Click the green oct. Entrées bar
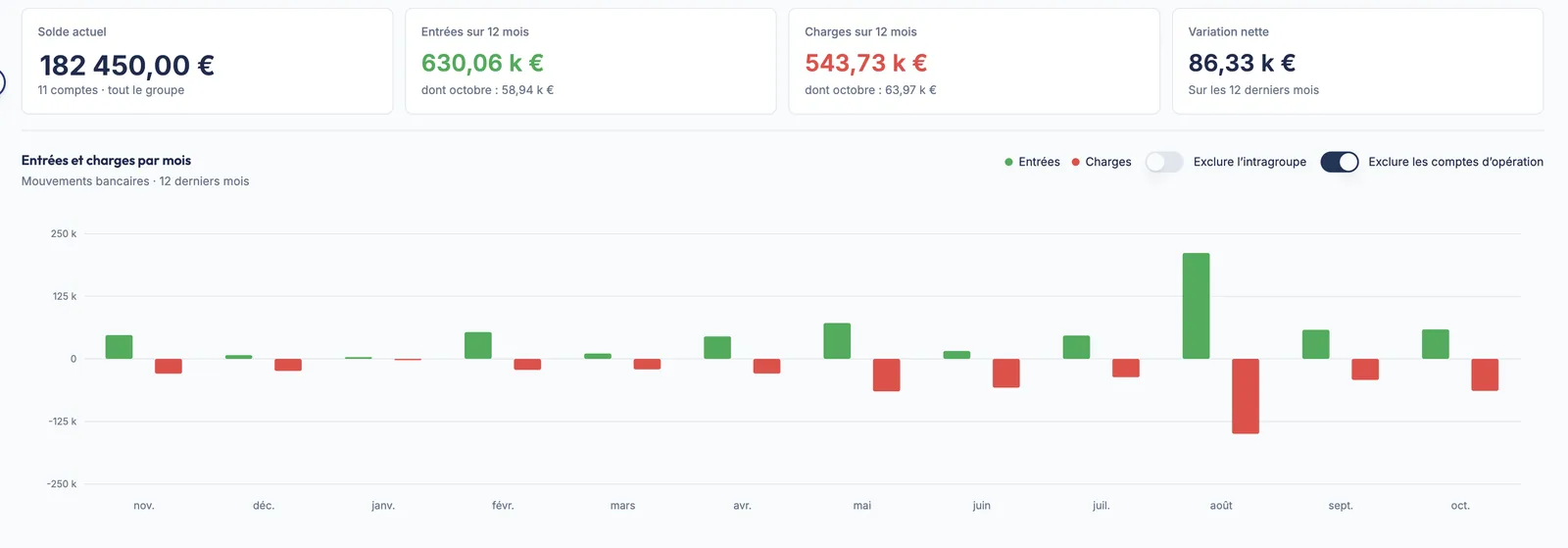This screenshot has width=1568, height=548. (1436, 344)
